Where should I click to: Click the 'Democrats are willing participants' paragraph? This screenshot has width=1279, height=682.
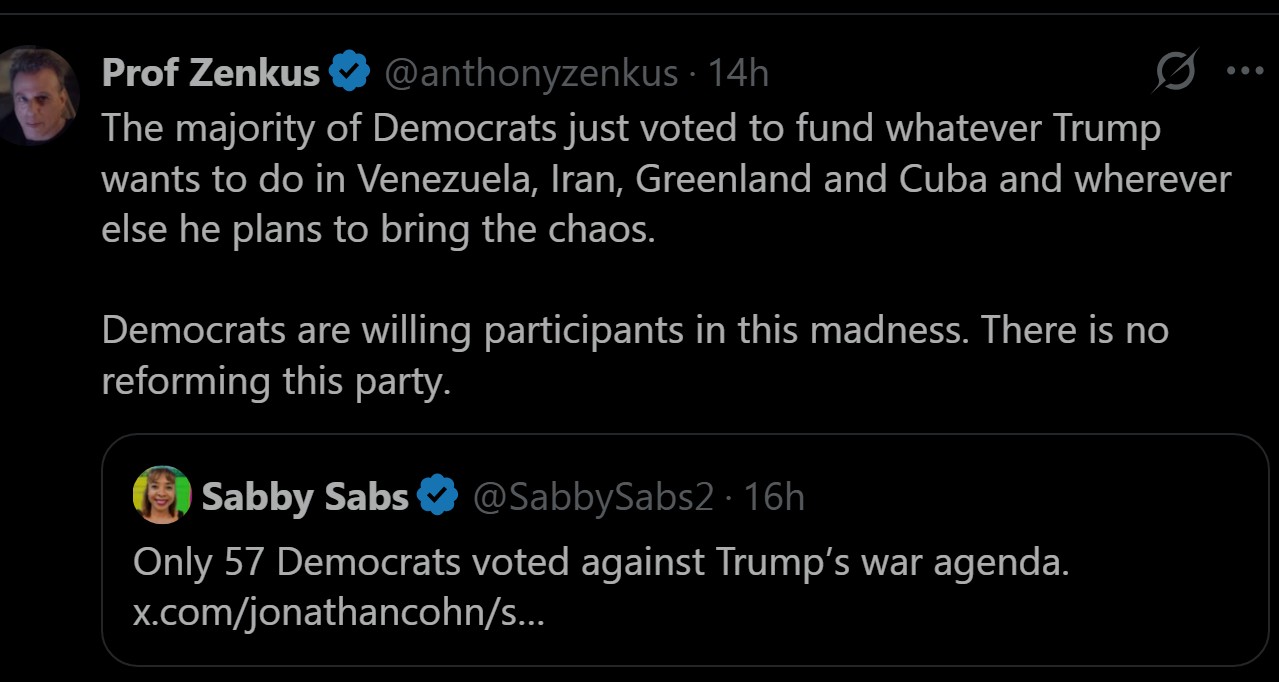pyautogui.click(x=634, y=331)
